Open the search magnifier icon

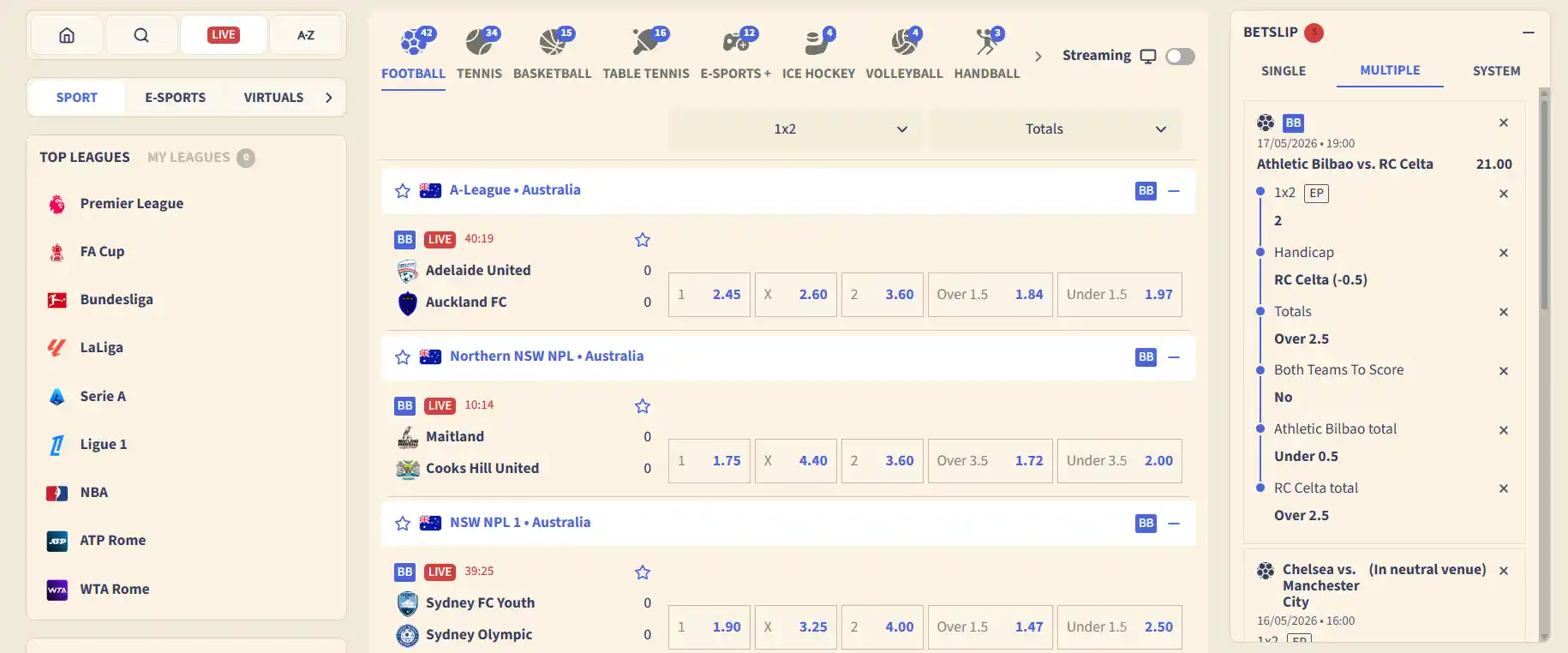(141, 35)
